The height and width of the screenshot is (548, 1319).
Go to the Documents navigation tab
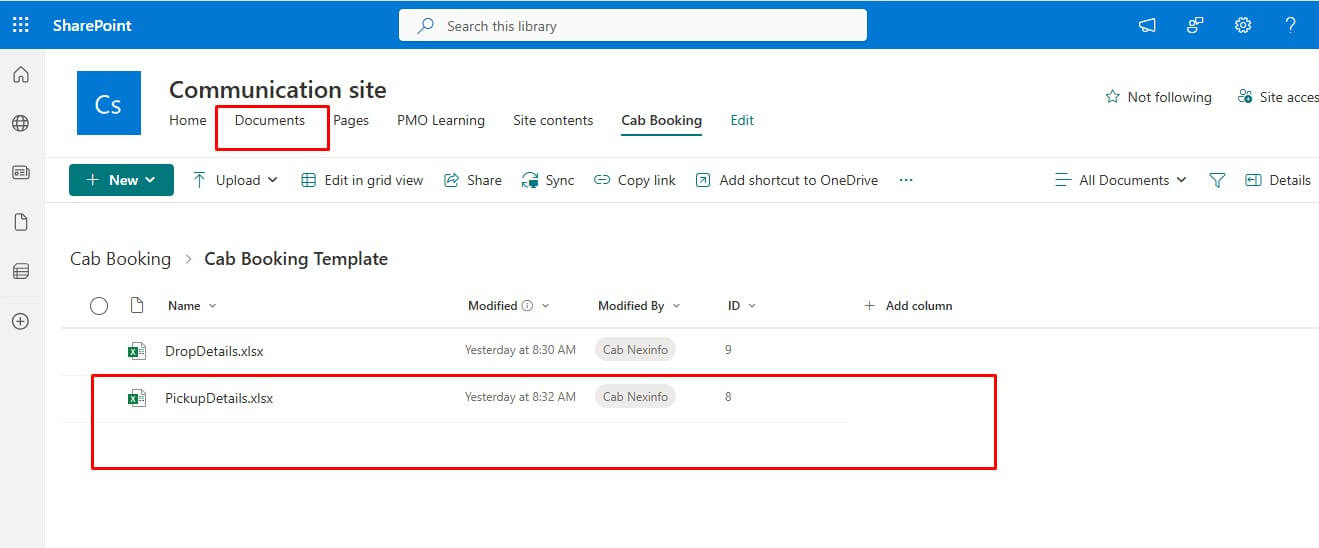pos(269,120)
